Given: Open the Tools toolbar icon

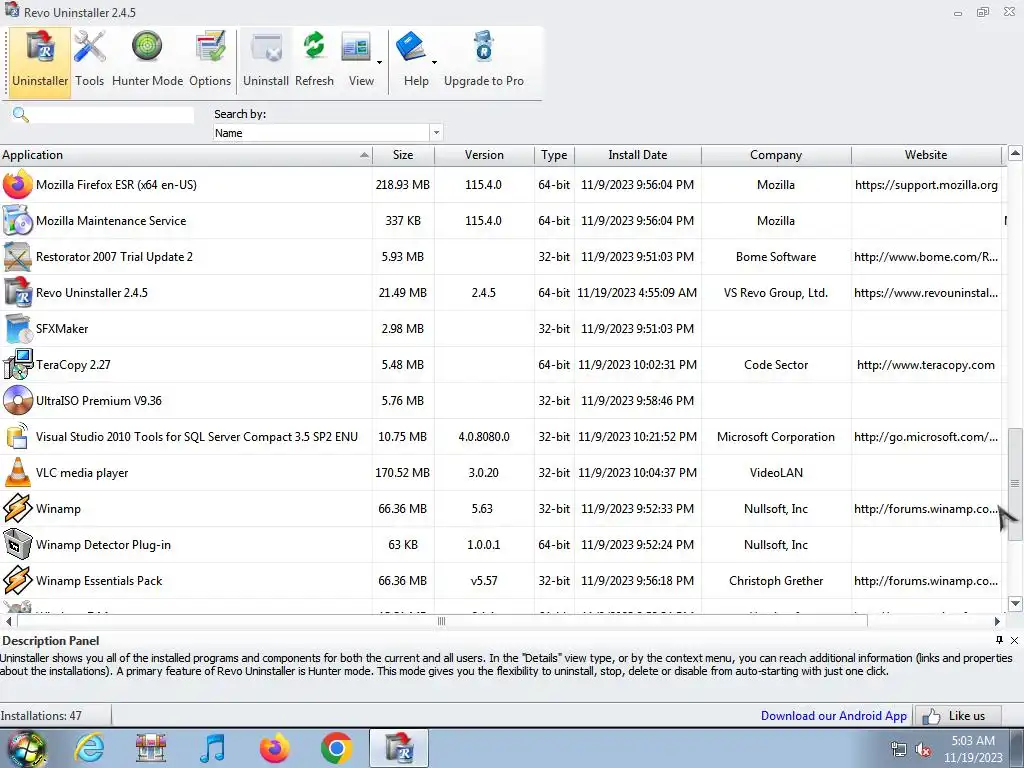Looking at the screenshot, I should tap(89, 47).
